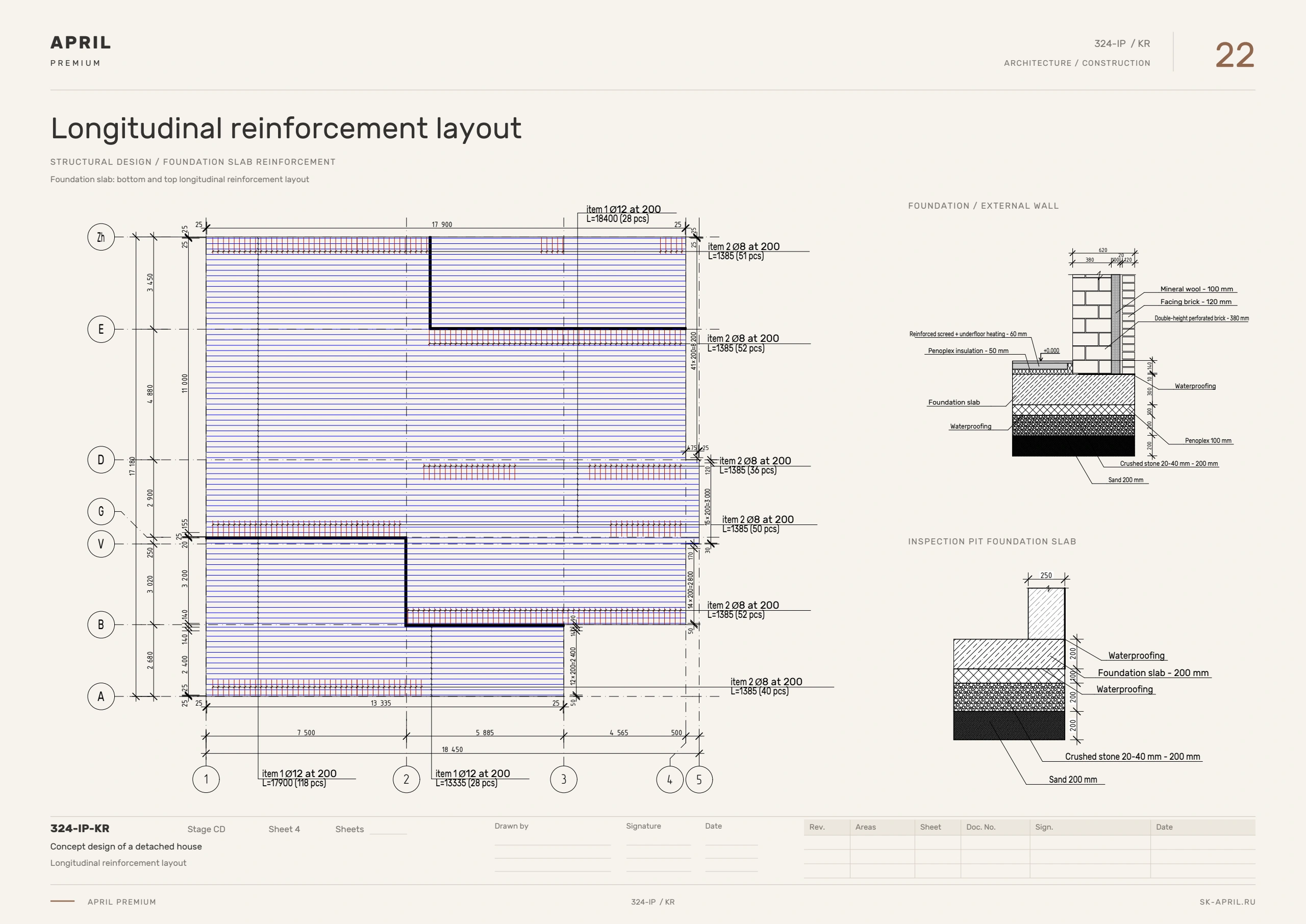Click the '324-IP-KR' title block code
The height and width of the screenshot is (924, 1306).
(80, 829)
